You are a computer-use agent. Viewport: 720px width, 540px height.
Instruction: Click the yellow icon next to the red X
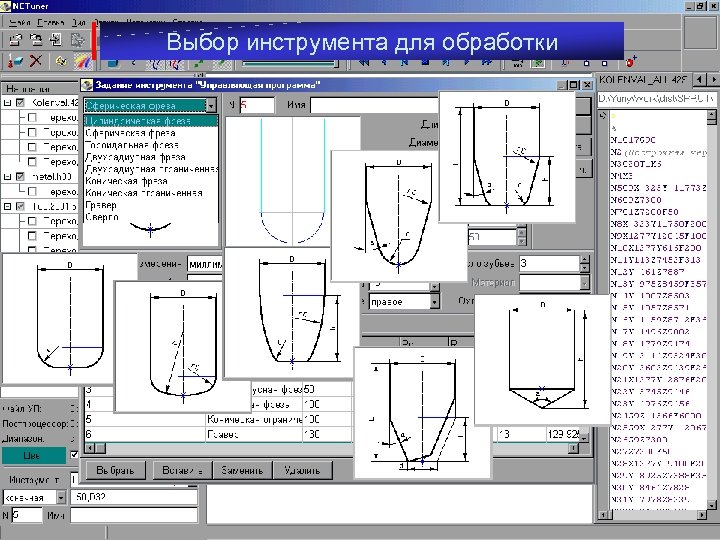61,61
